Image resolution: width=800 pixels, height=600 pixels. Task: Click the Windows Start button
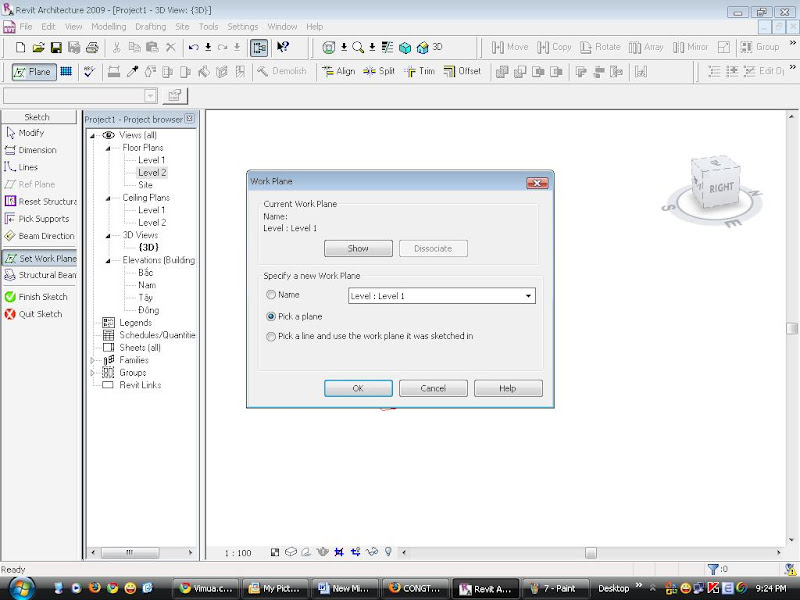tap(21, 588)
